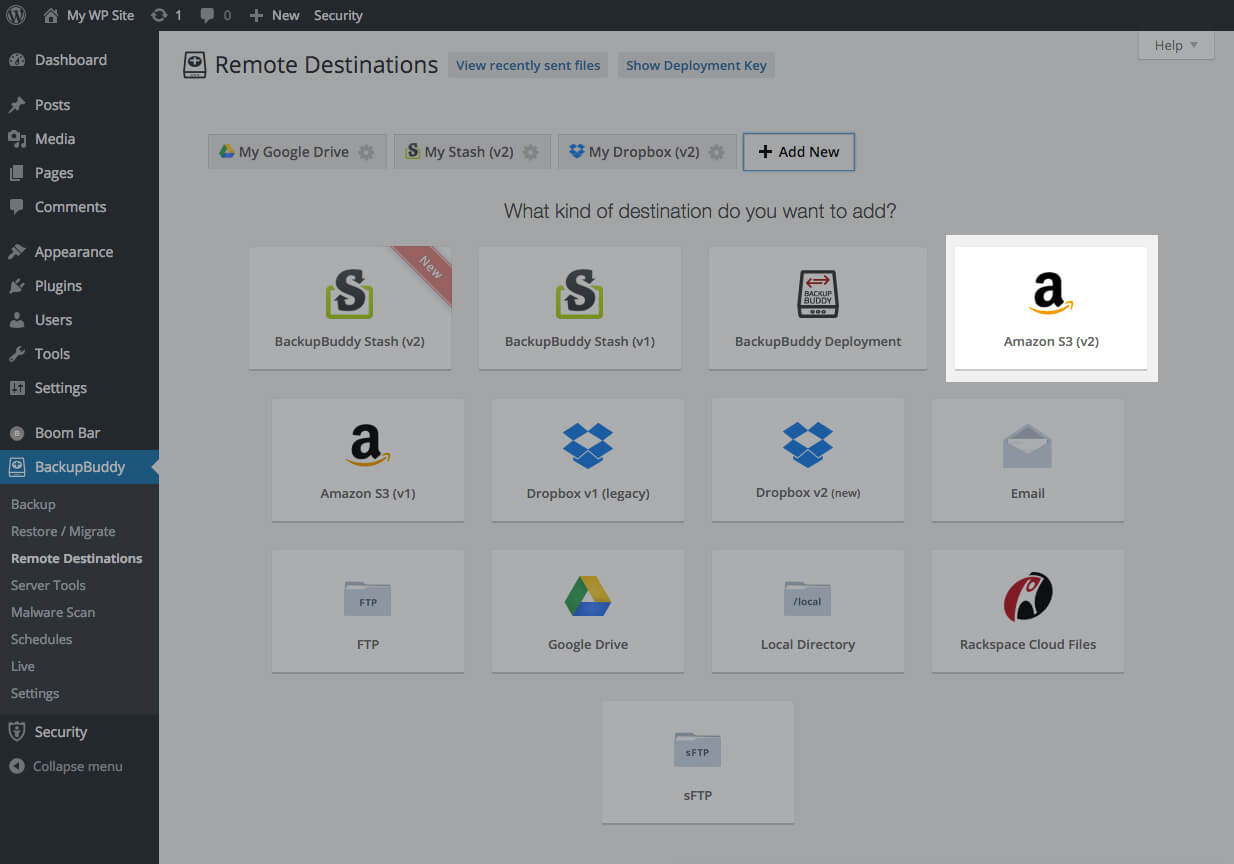
Task: Open the Comments menu item in sidebar
Action: (x=79, y=207)
